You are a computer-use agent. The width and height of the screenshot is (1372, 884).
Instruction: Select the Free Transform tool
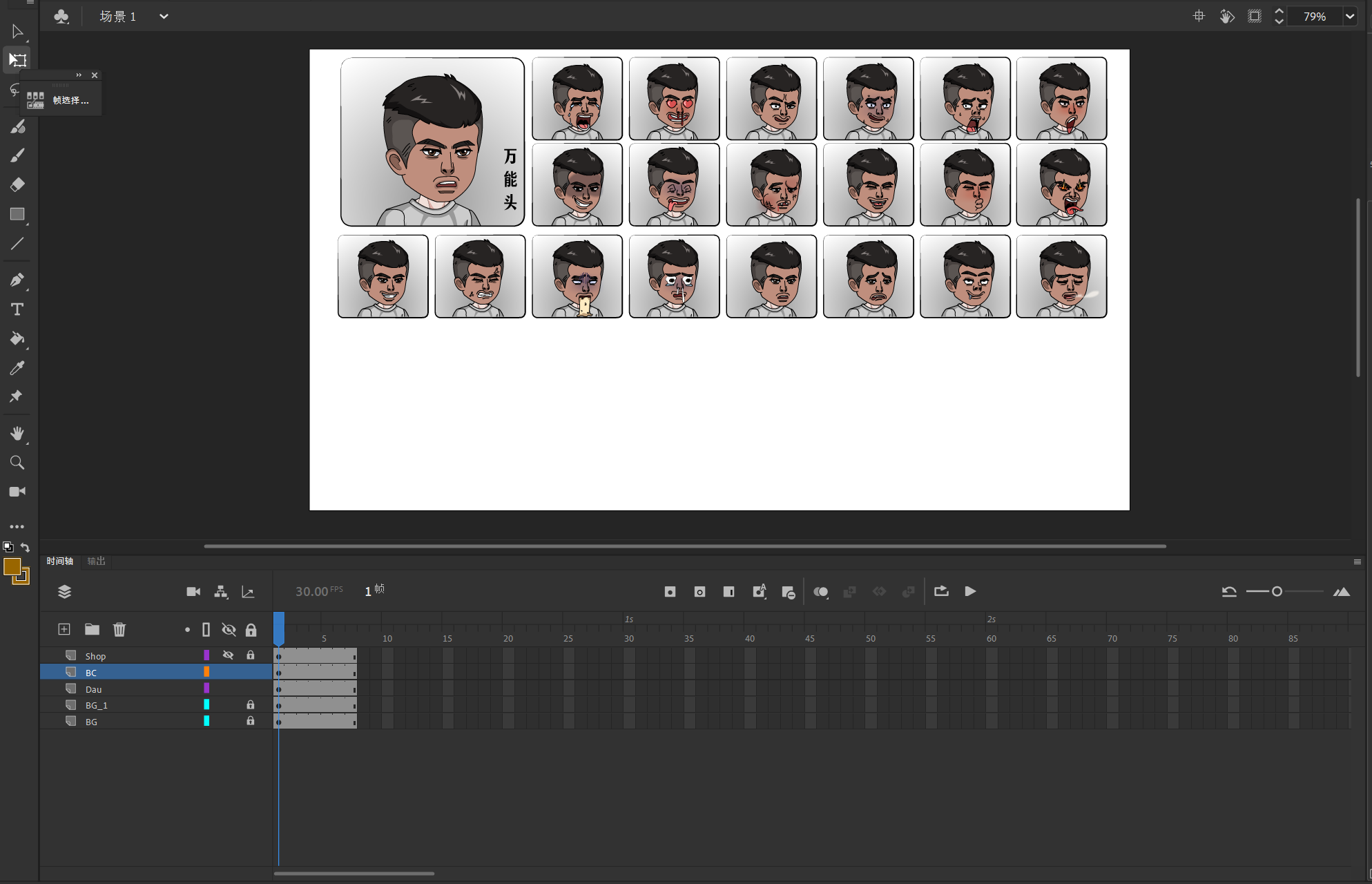point(17,61)
